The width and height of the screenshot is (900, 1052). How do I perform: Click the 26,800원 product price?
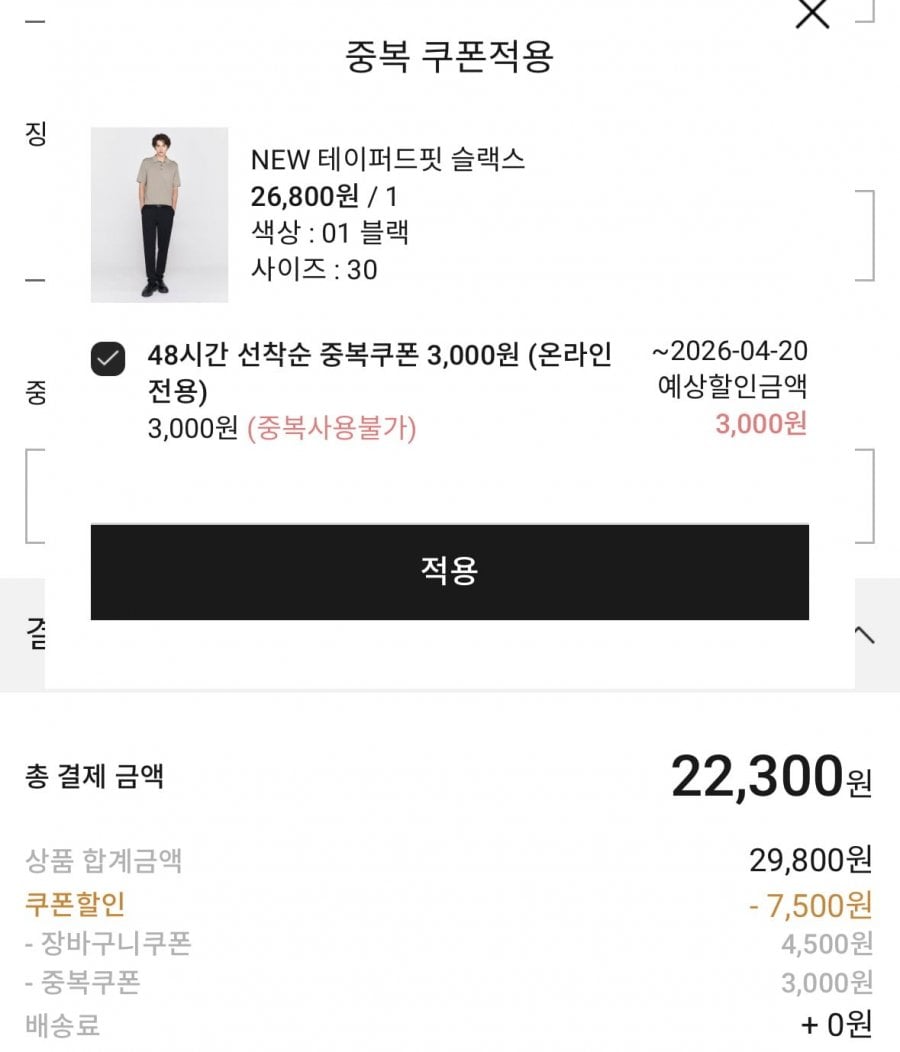point(305,196)
